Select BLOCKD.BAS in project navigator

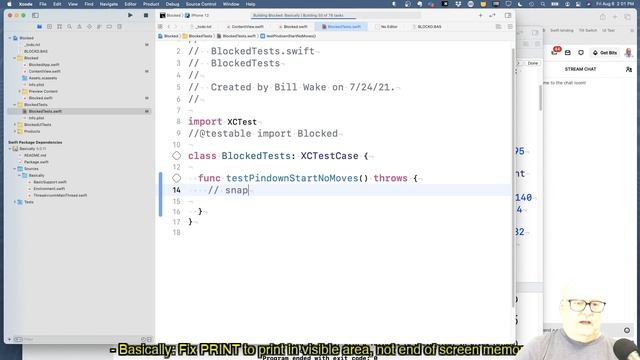click(x=36, y=51)
